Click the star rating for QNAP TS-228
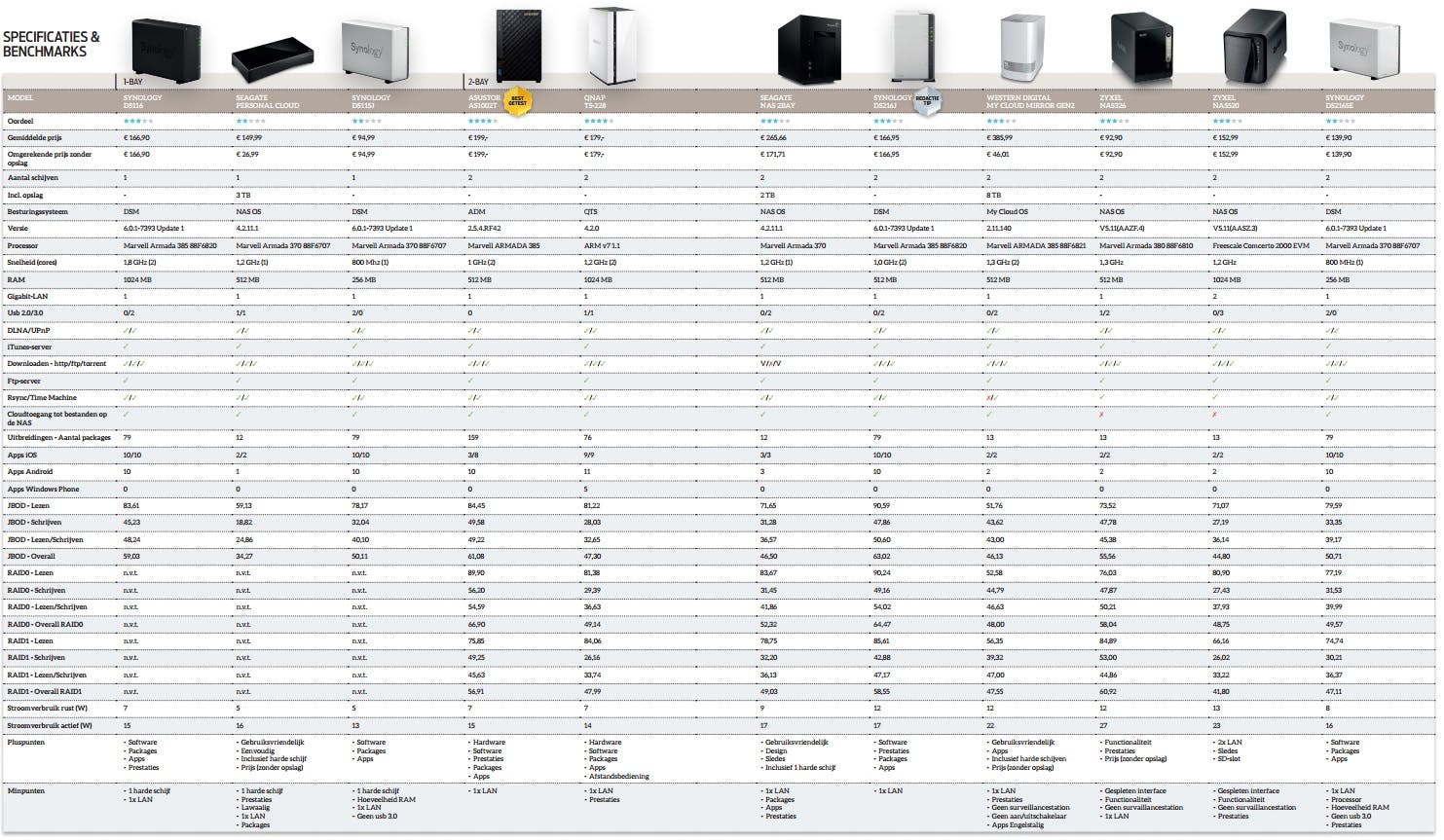Viewport: 1444px width, 840px height. 599,122
